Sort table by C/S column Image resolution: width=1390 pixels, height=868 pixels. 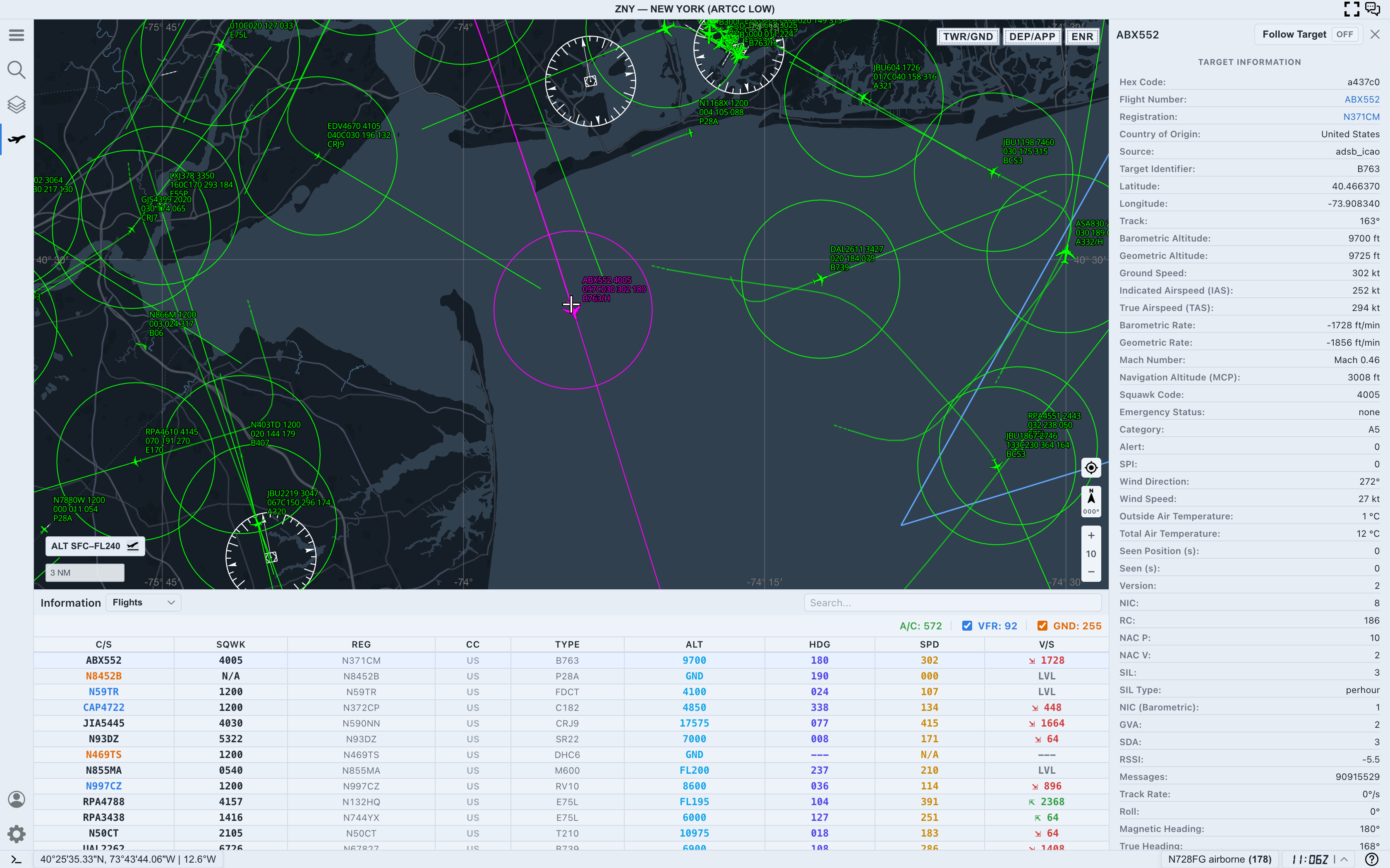[x=104, y=644]
